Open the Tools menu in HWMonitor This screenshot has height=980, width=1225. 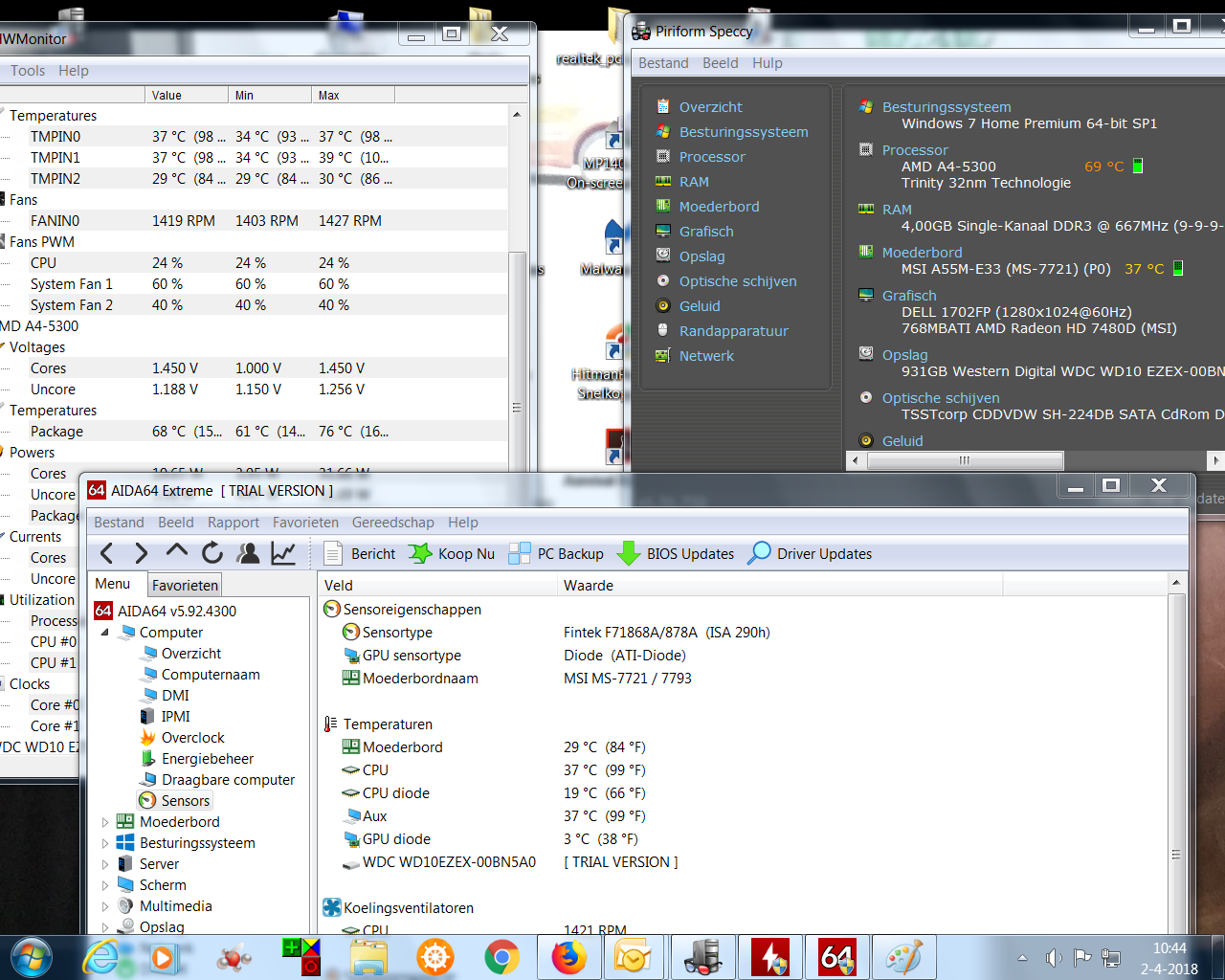(x=28, y=71)
